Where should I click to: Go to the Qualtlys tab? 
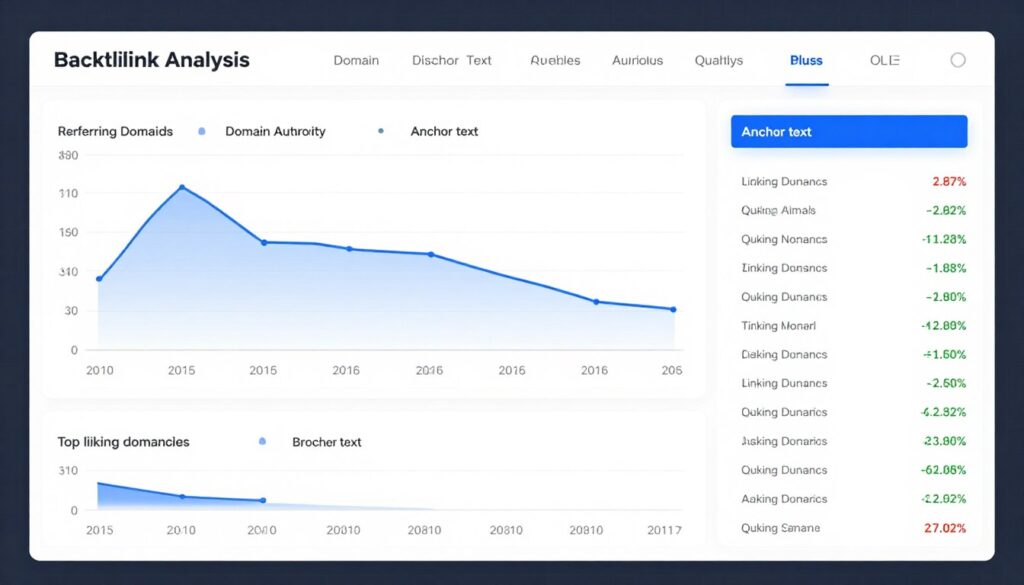pos(718,60)
